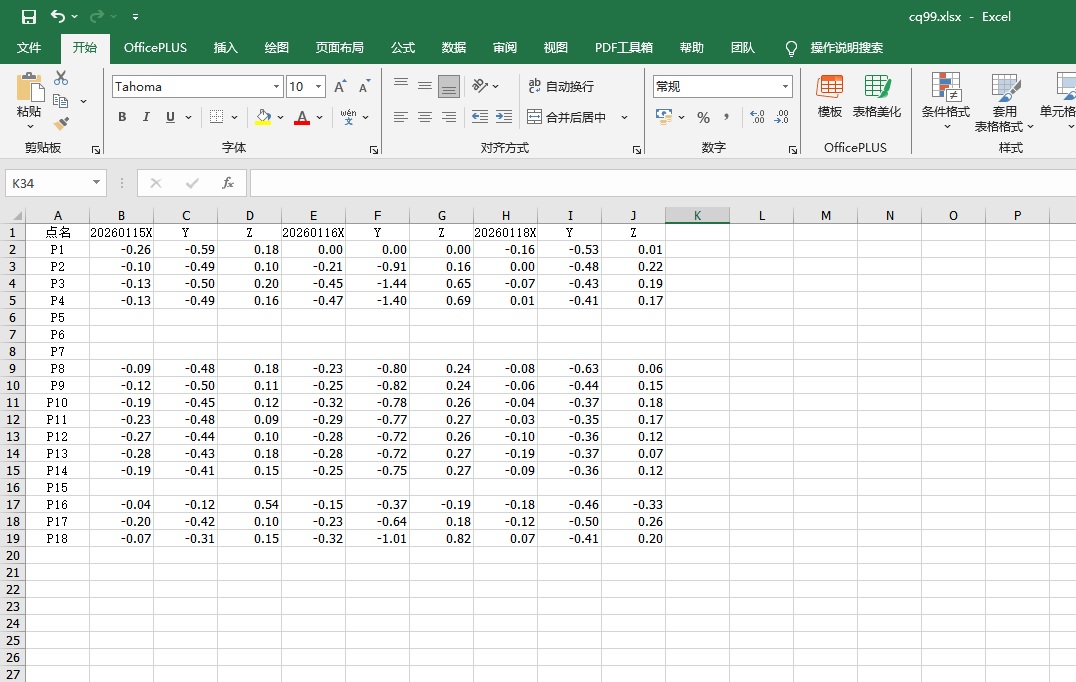Open the 插入 ribbon tab

[226, 48]
